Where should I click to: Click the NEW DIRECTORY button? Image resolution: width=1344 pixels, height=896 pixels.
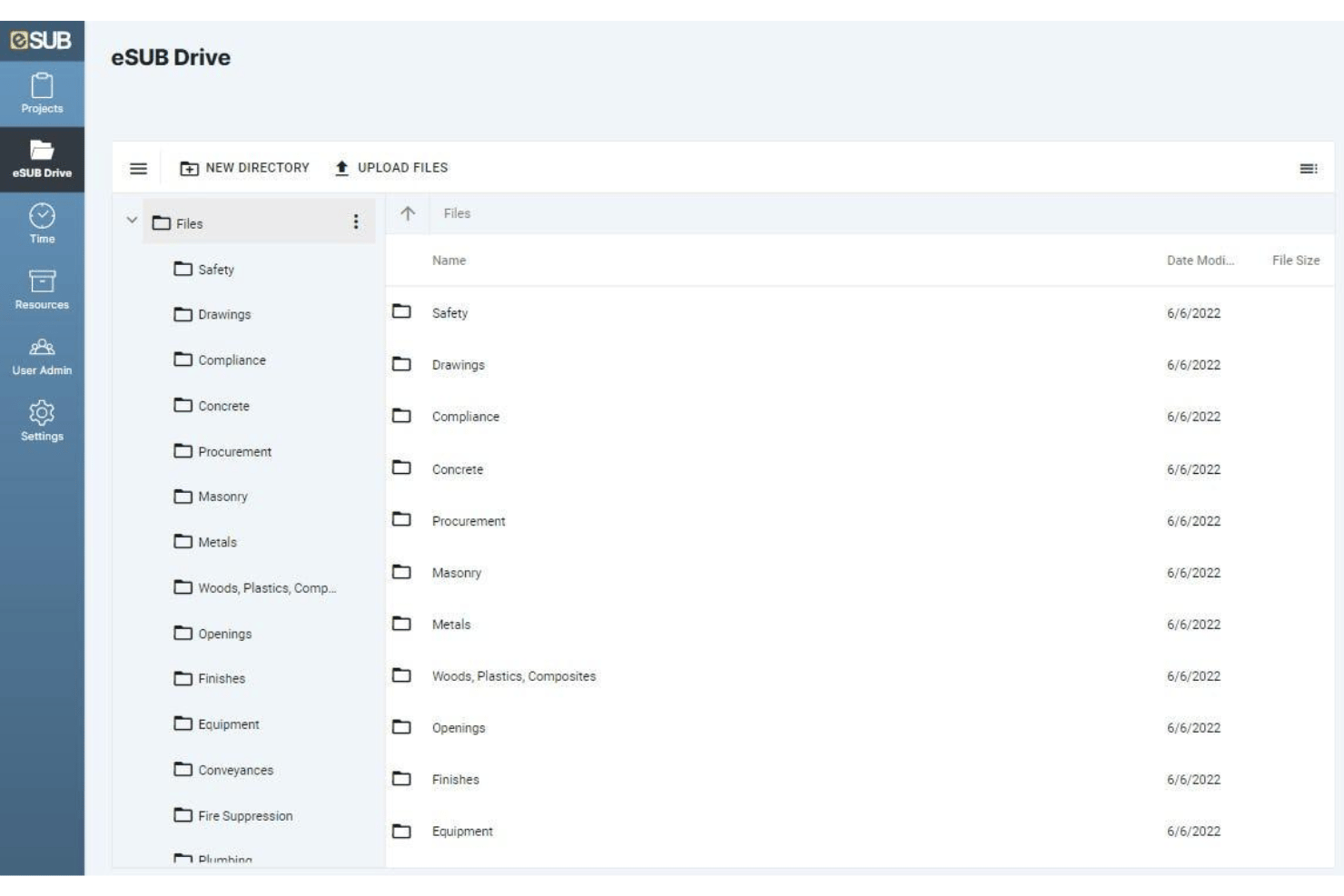[x=244, y=168]
